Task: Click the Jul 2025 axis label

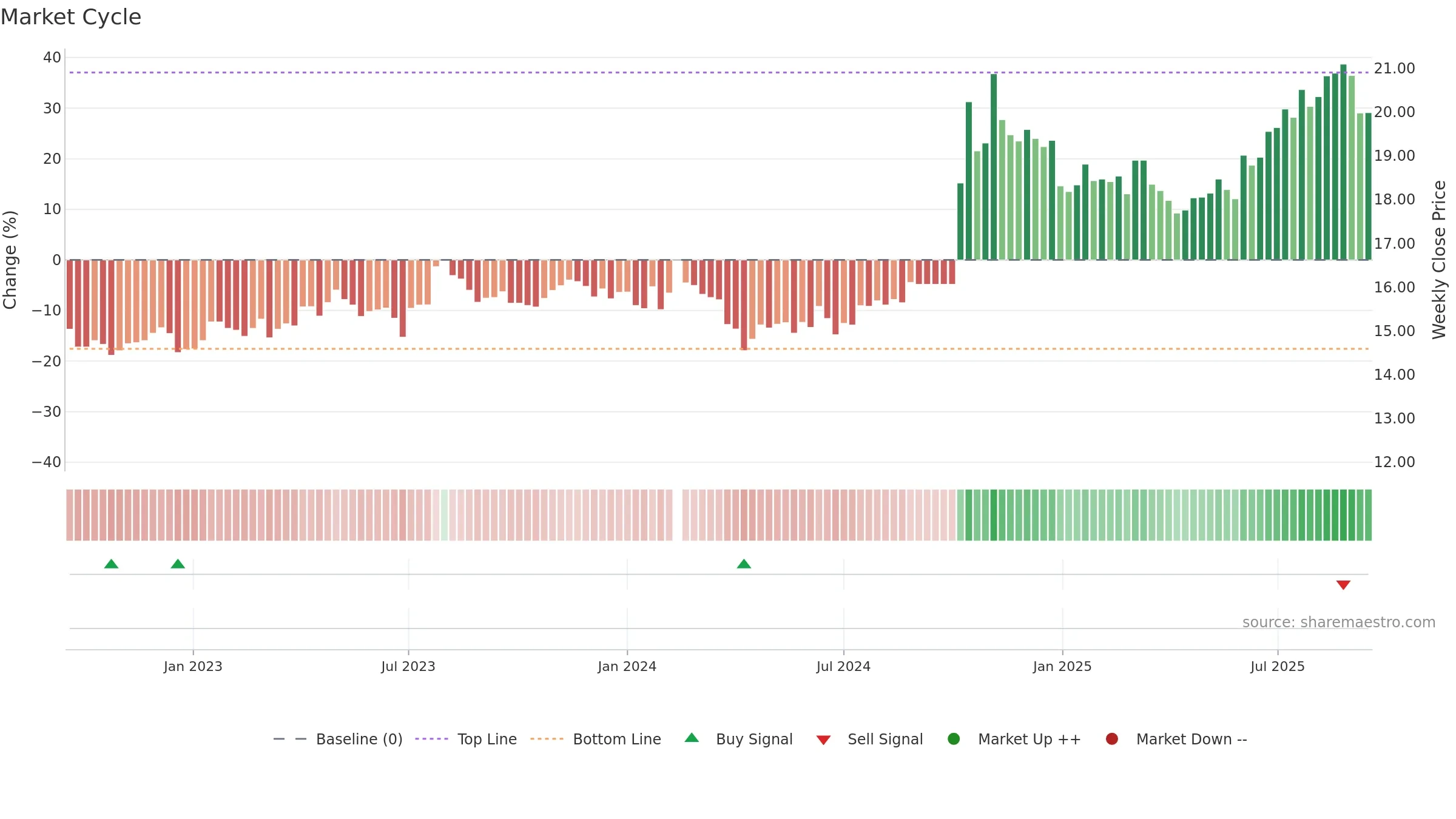Action: pyautogui.click(x=1278, y=667)
